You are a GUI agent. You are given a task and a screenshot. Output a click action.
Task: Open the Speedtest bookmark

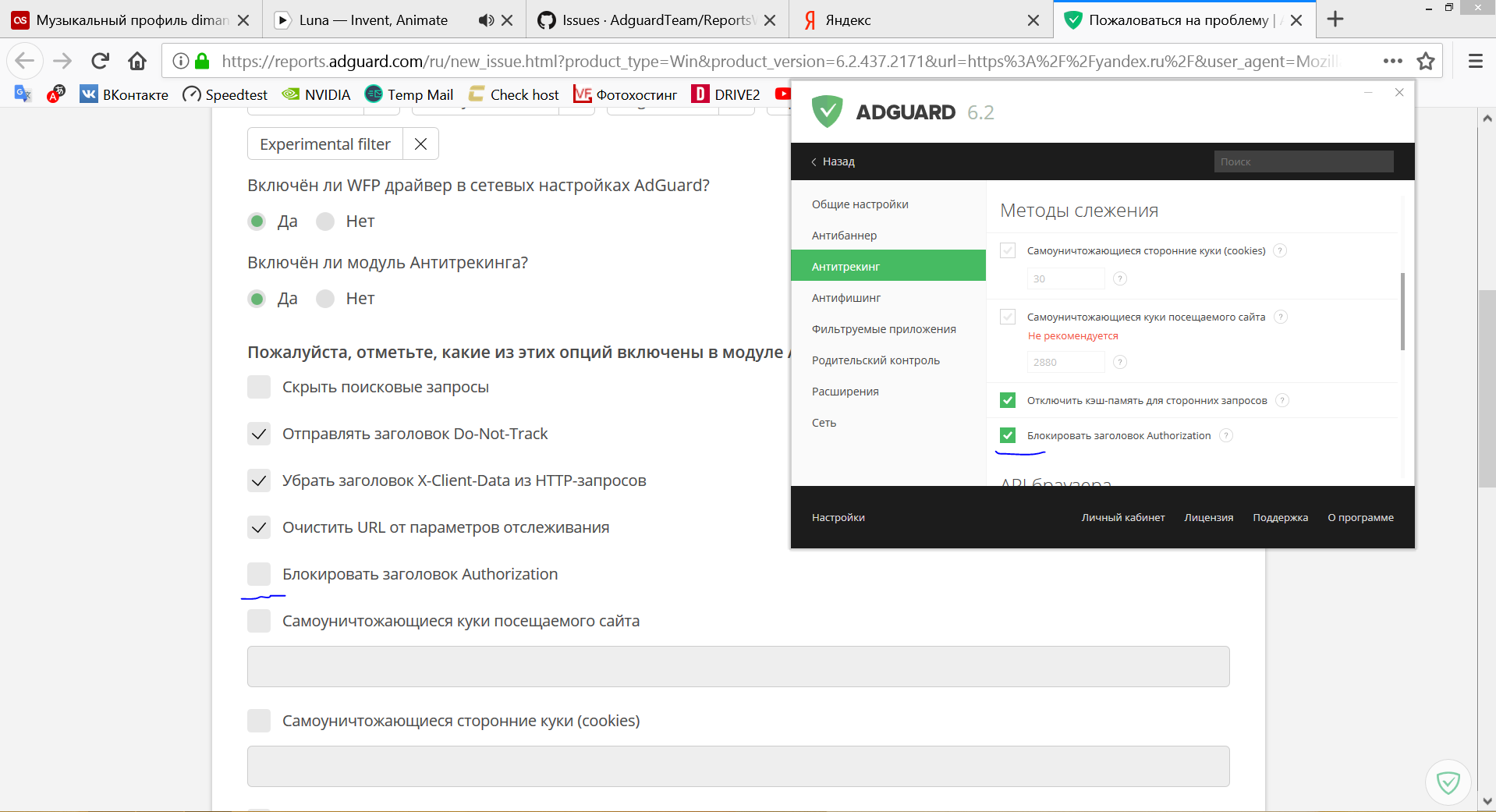(x=225, y=94)
